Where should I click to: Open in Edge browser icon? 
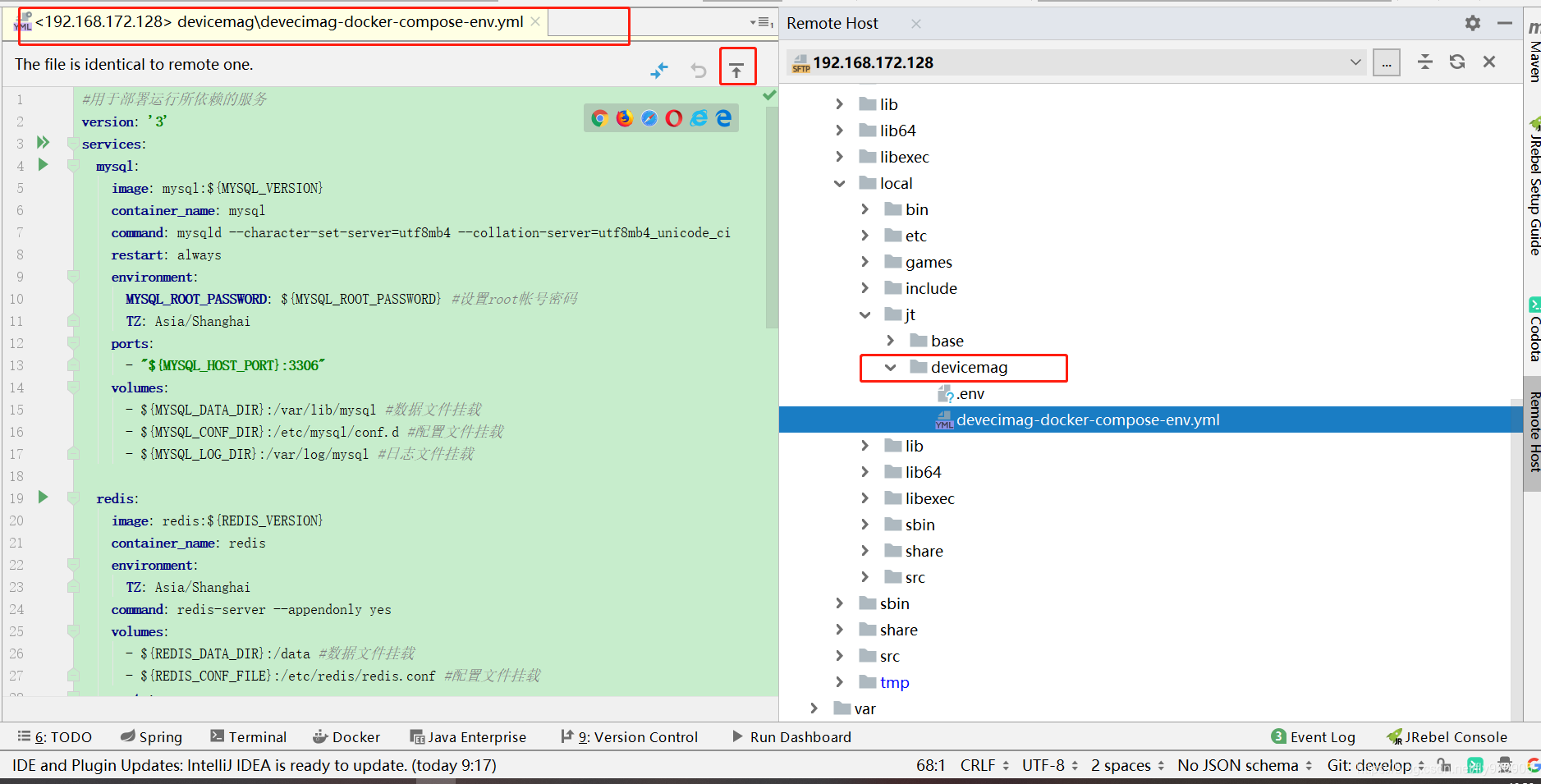(x=723, y=118)
